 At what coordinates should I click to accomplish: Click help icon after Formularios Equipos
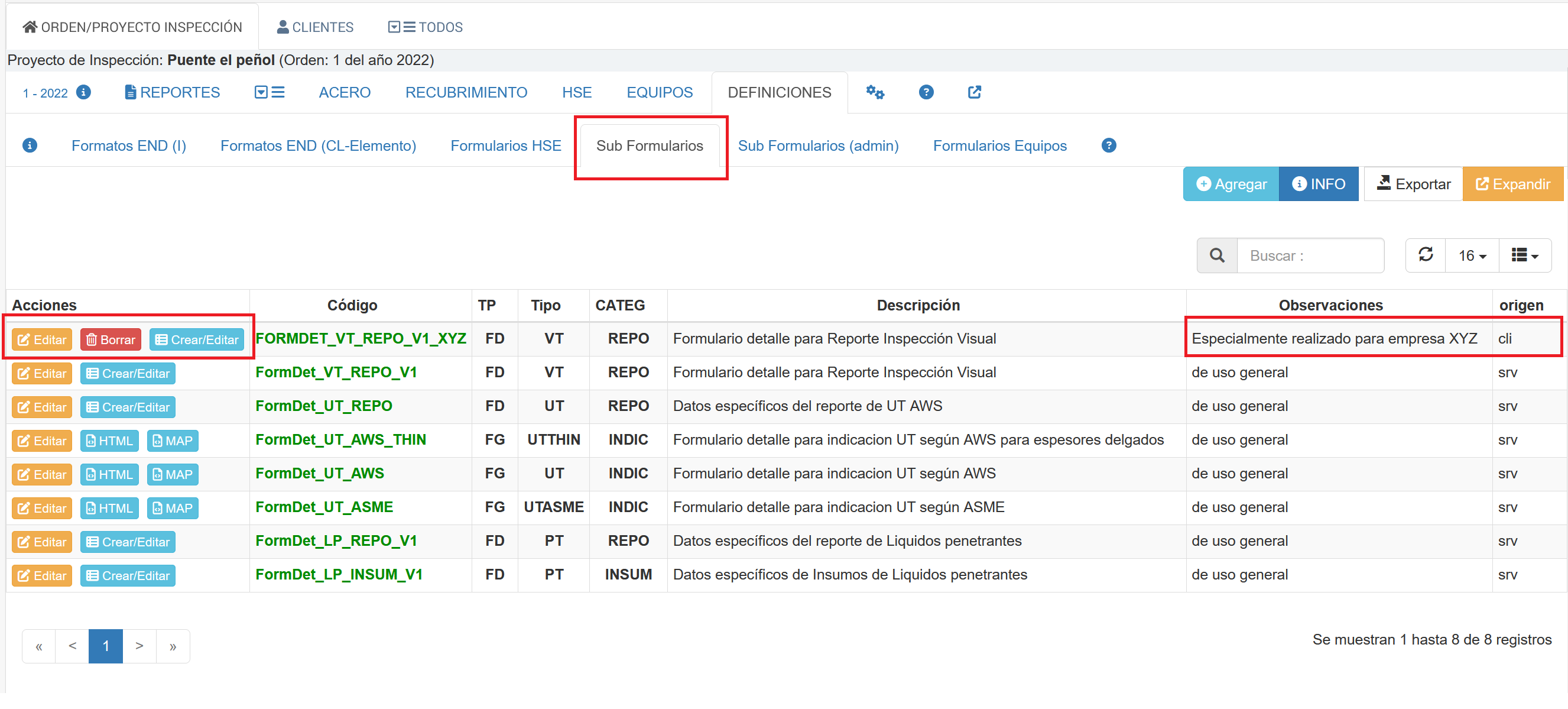(x=1108, y=145)
